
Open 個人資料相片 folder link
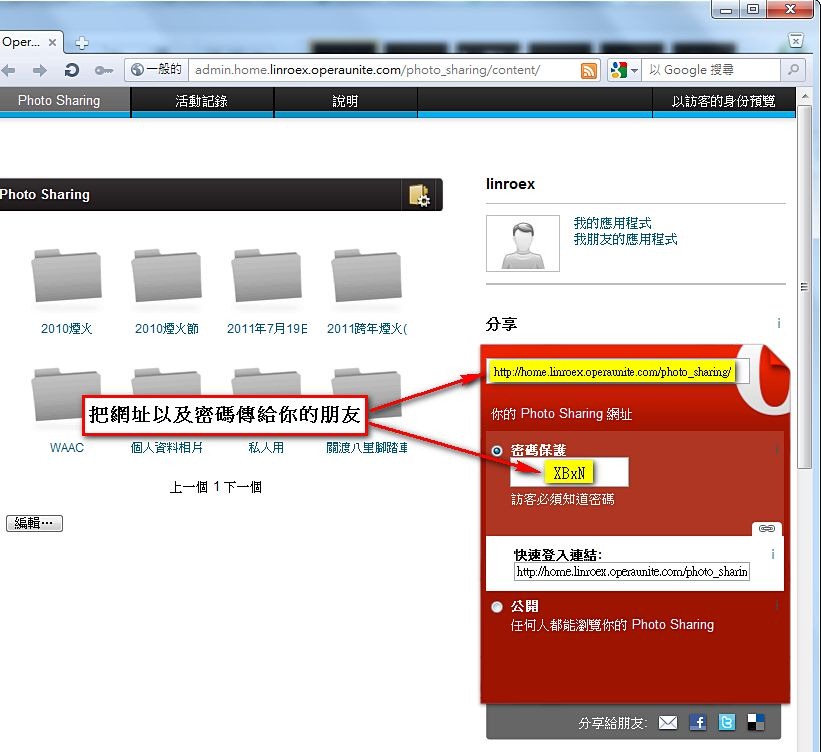click(x=167, y=448)
